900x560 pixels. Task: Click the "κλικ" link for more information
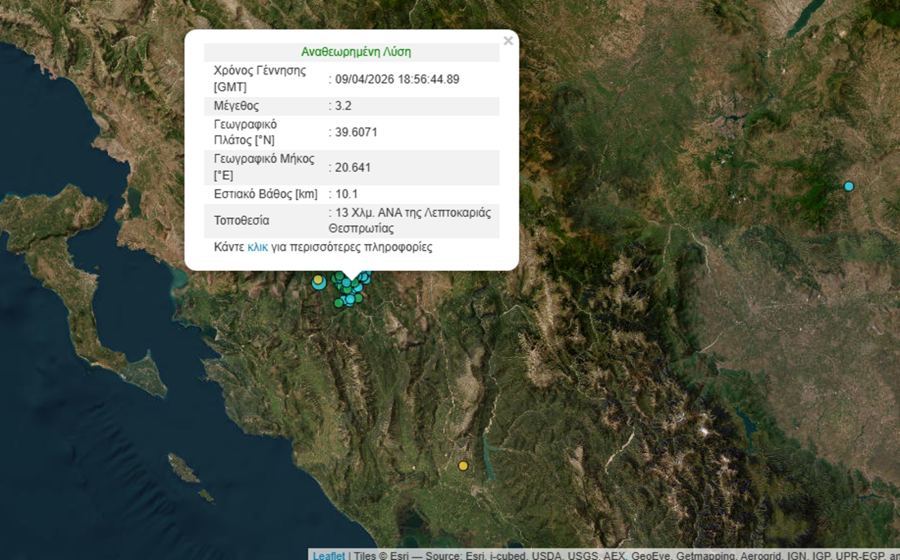point(257,247)
